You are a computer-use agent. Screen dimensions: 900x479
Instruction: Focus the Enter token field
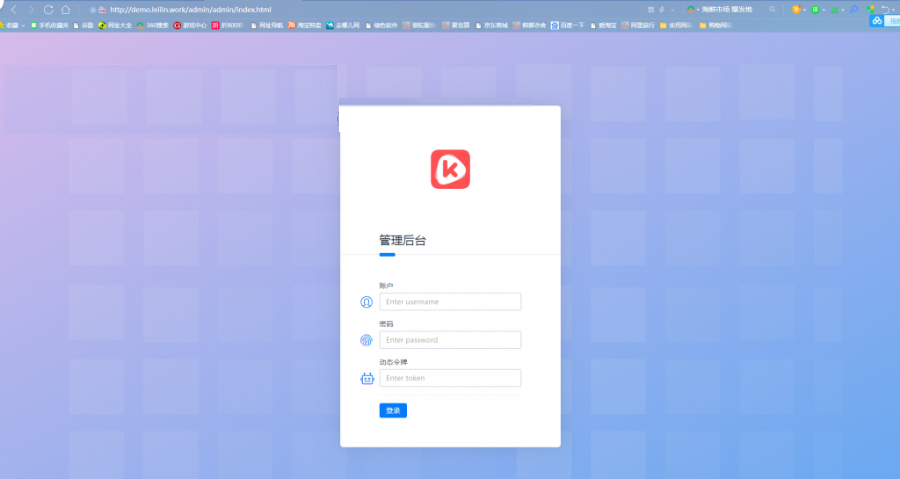click(x=451, y=378)
